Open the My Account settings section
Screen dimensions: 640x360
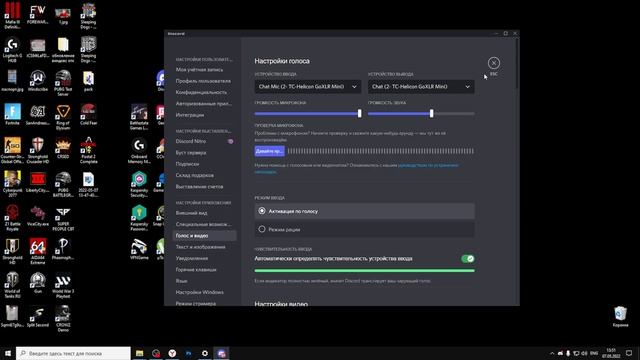click(199, 70)
